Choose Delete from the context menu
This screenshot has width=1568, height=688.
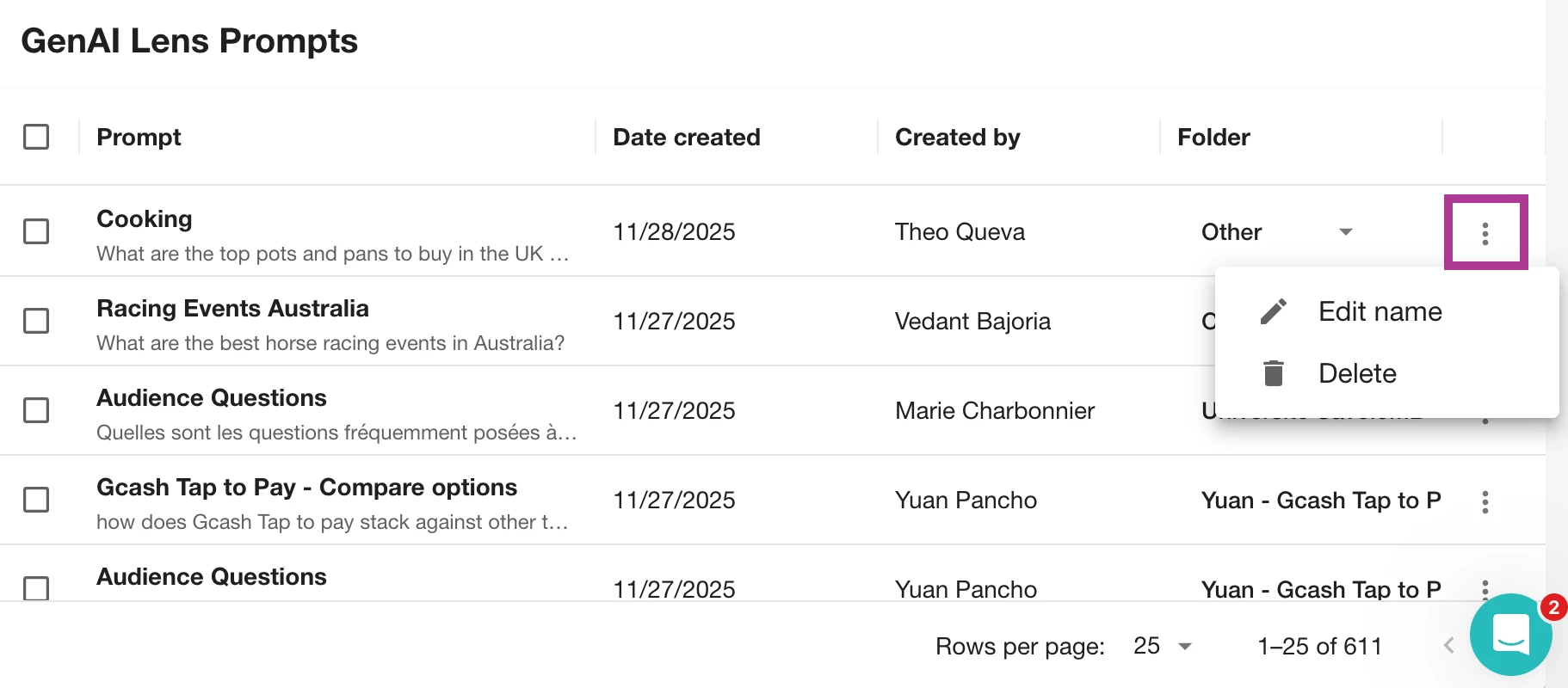click(x=1357, y=373)
